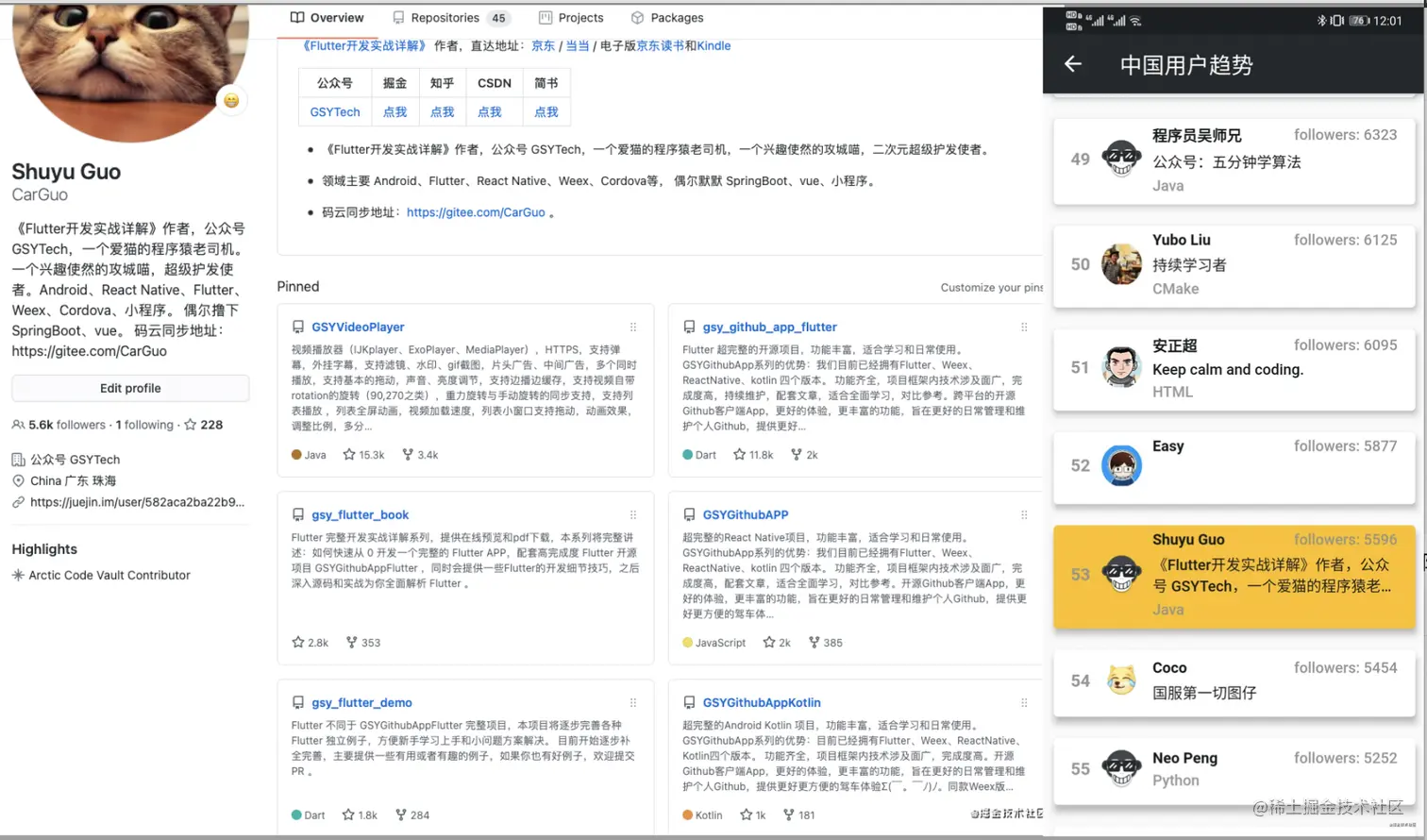The width and height of the screenshot is (1427, 840).
Task: Switch to the Repositories tab
Action: point(450,18)
